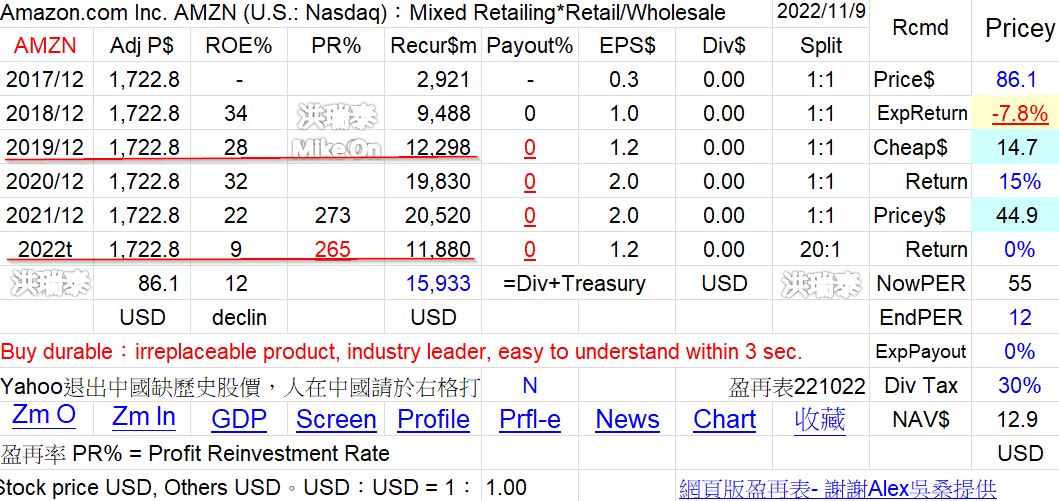
Task: Open the Zm In link
Action: coord(144,417)
